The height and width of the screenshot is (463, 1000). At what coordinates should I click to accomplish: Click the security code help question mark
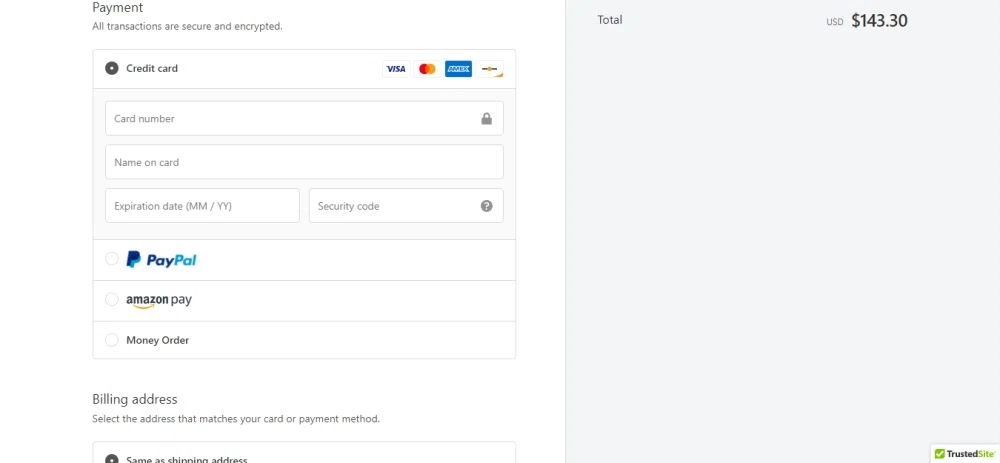pos(486,206)
